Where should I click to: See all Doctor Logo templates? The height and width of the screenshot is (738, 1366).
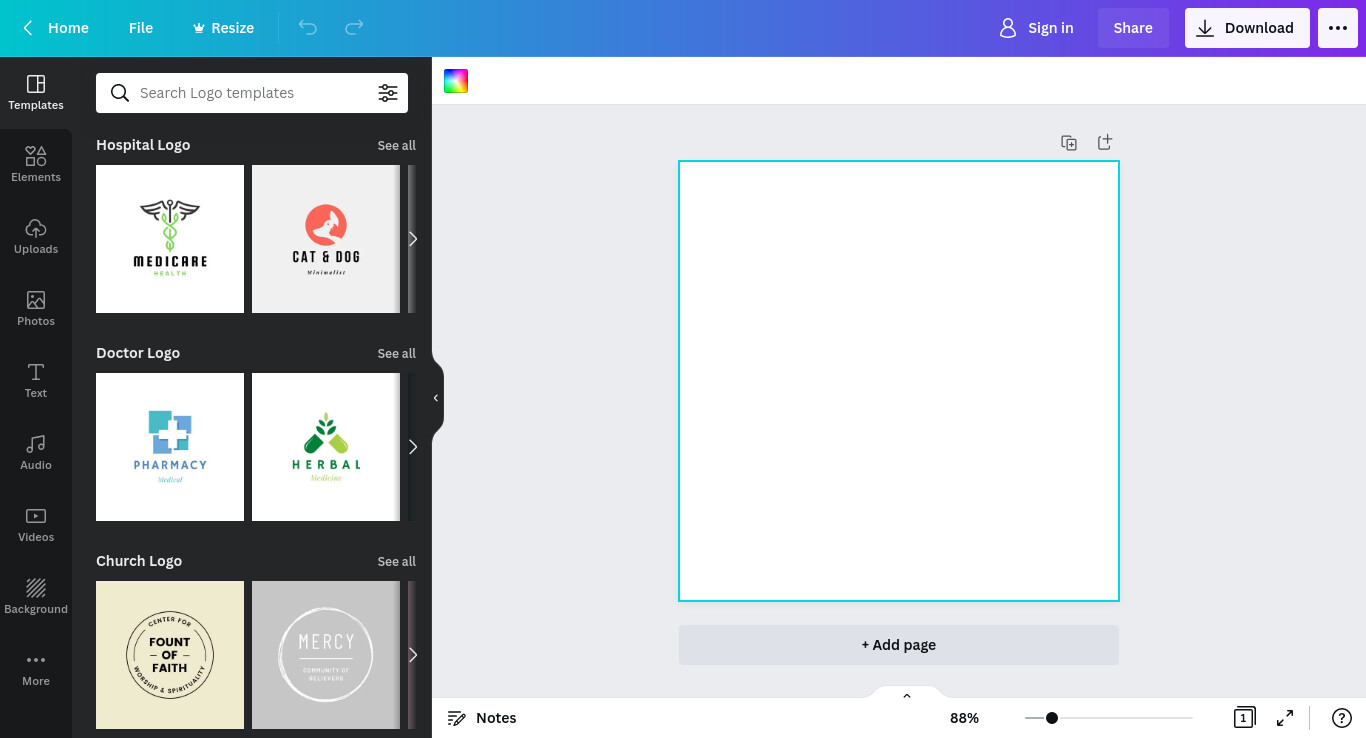(397, 354)
